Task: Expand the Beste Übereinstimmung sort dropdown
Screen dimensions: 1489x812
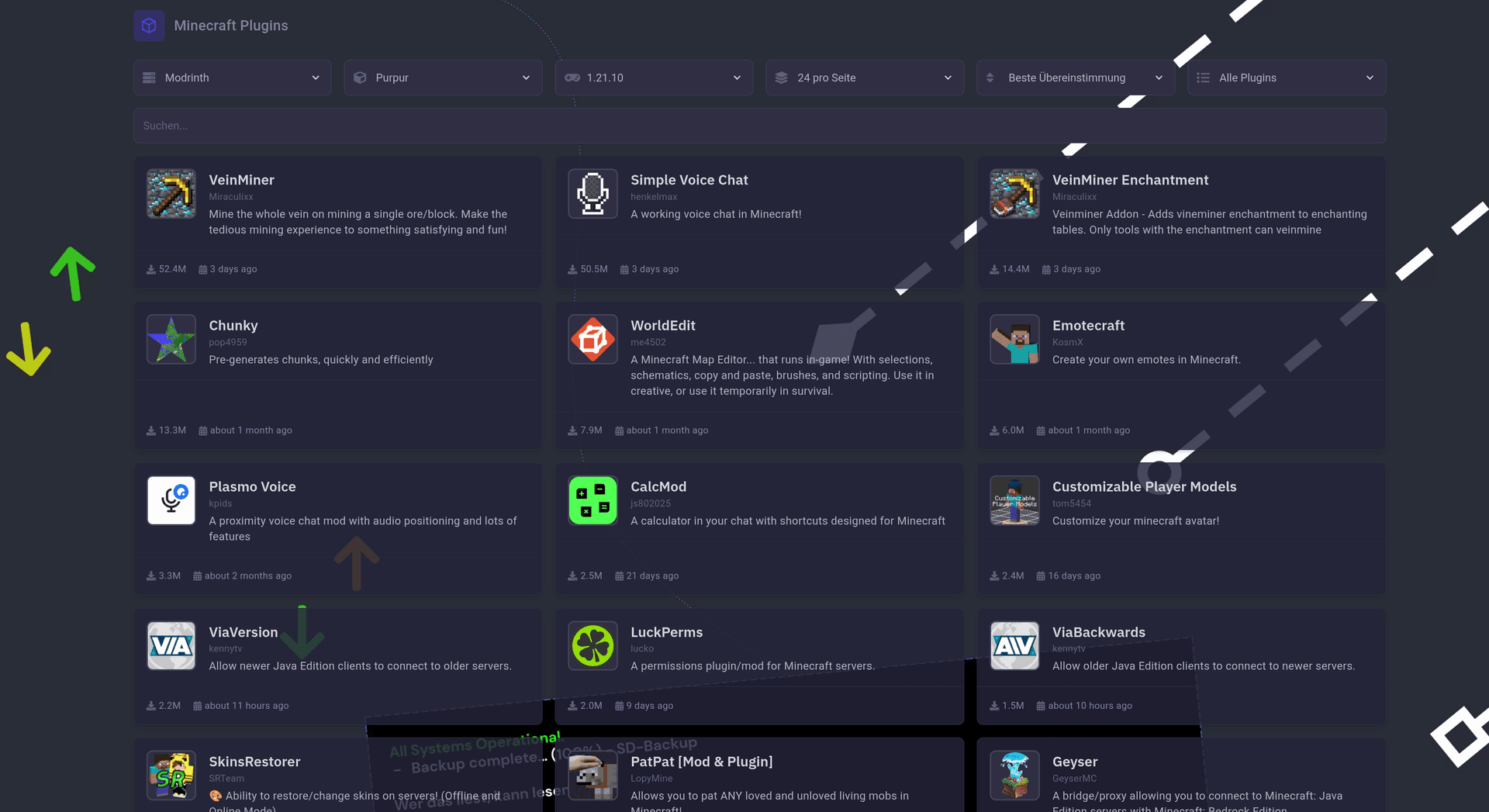Action: tap(1076, 78)
